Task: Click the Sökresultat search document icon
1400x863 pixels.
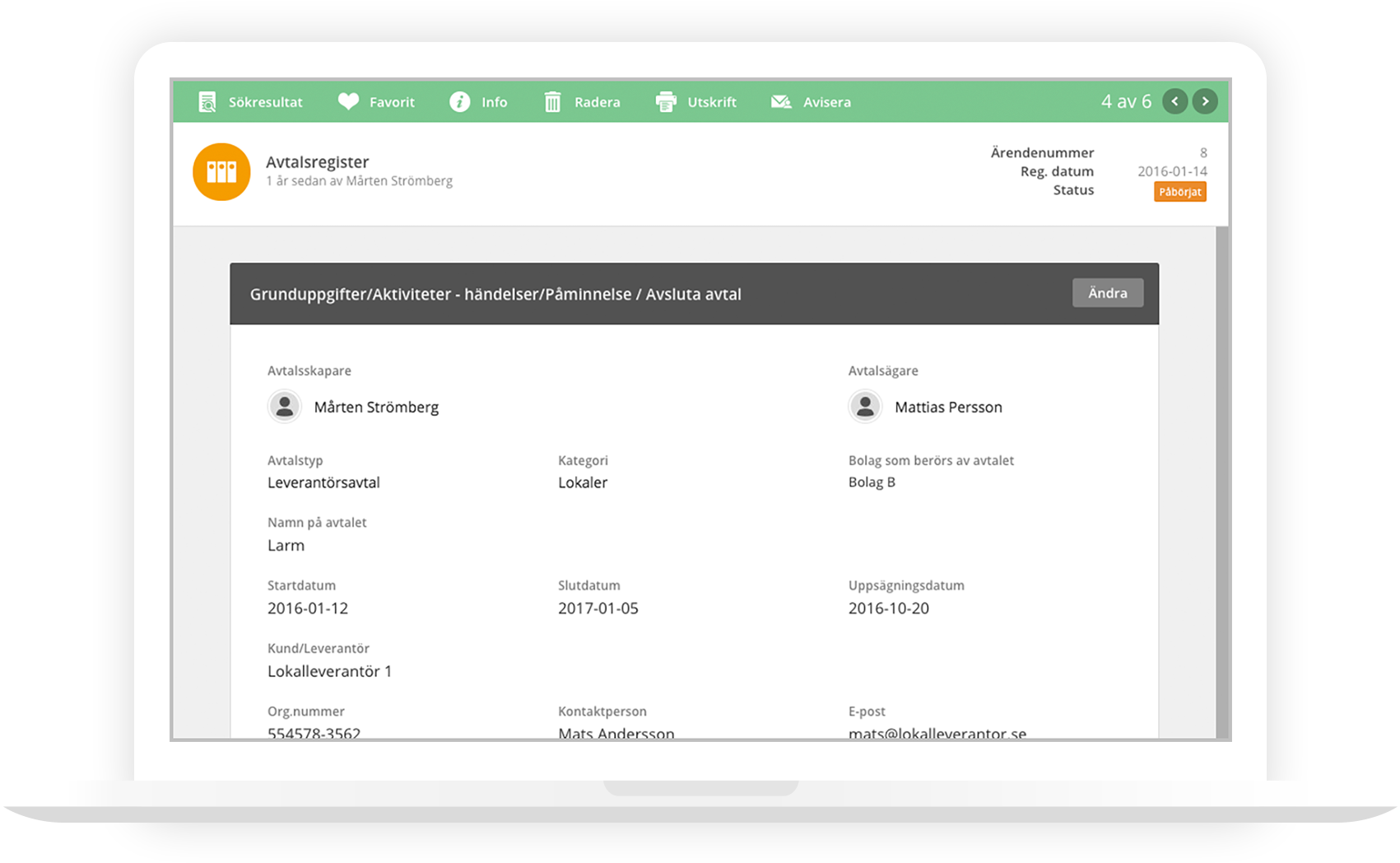Action: coord(207,102)
